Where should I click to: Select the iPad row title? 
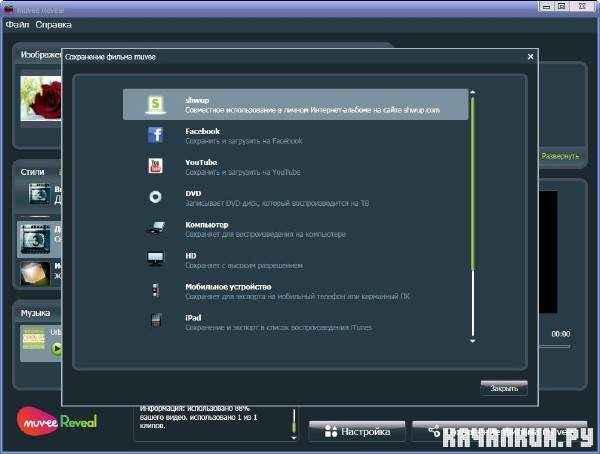[193, 318]
